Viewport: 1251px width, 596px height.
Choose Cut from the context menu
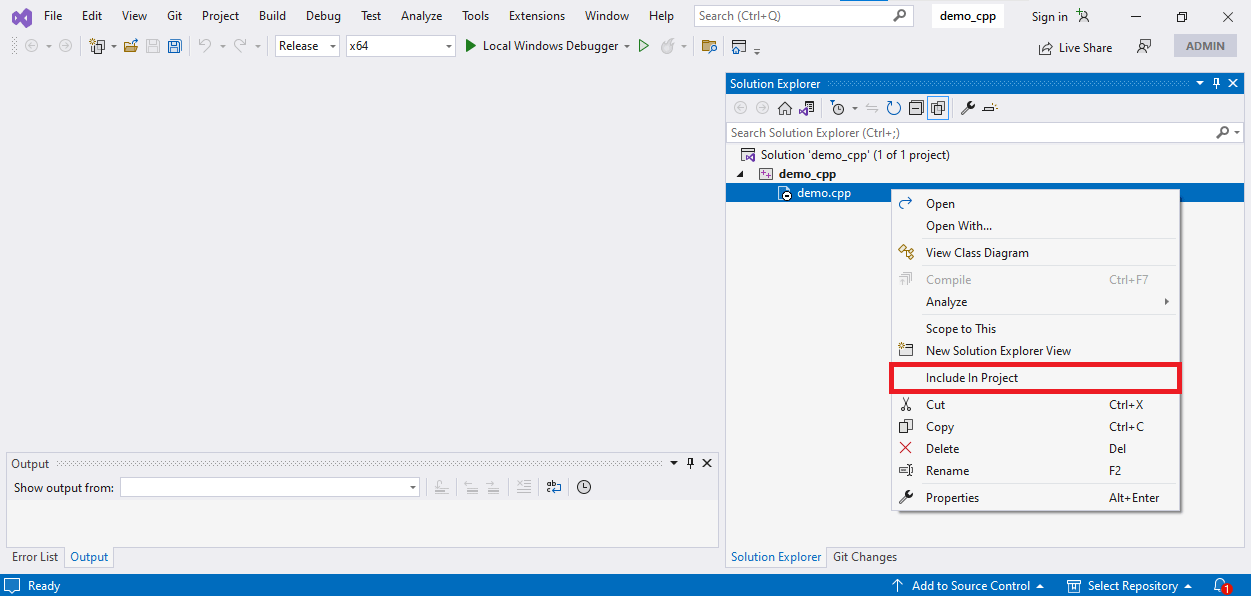(x=1035, y=405)
